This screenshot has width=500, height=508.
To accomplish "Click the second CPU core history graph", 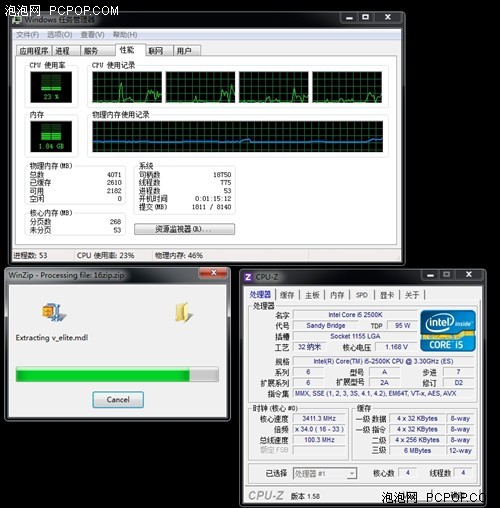I will click(200, 87).
